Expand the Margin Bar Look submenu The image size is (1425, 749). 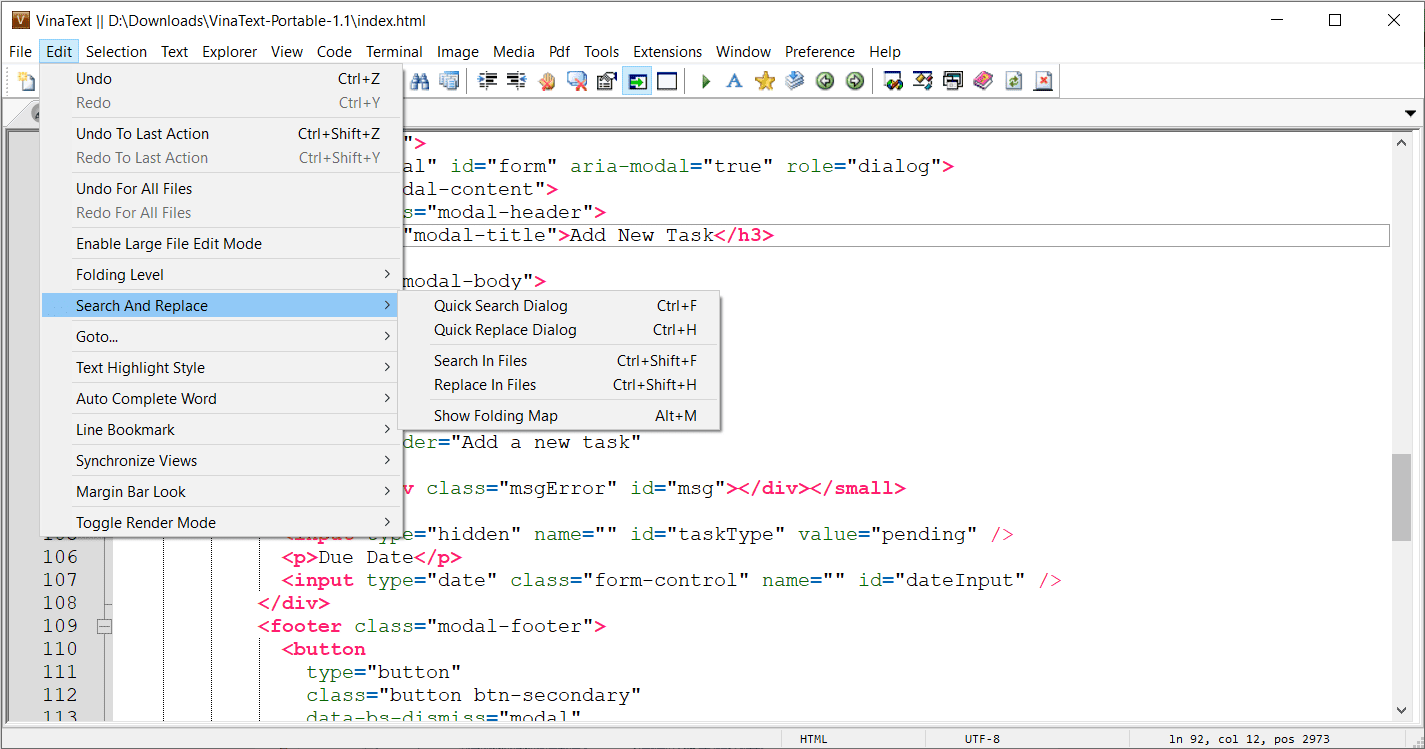tap(221, 491)
